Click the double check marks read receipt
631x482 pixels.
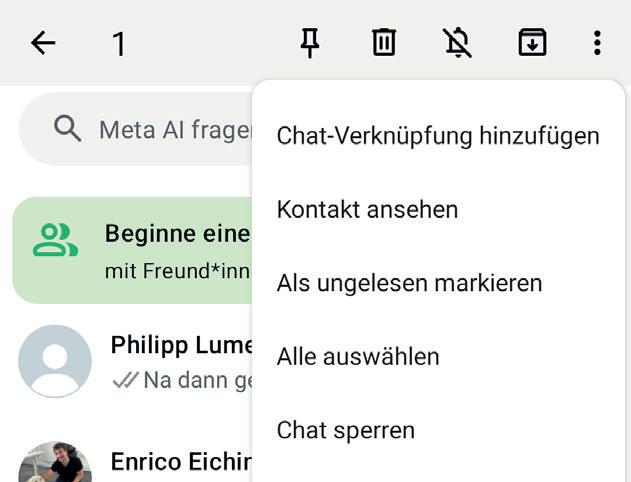coord(125,380)
